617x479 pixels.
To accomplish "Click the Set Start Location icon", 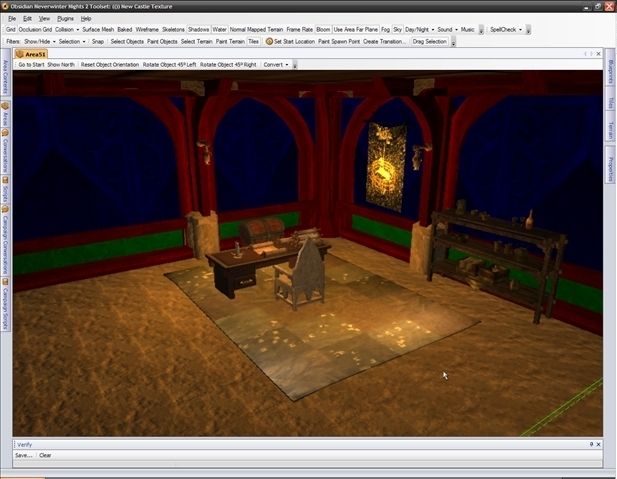I will point(270,42).
